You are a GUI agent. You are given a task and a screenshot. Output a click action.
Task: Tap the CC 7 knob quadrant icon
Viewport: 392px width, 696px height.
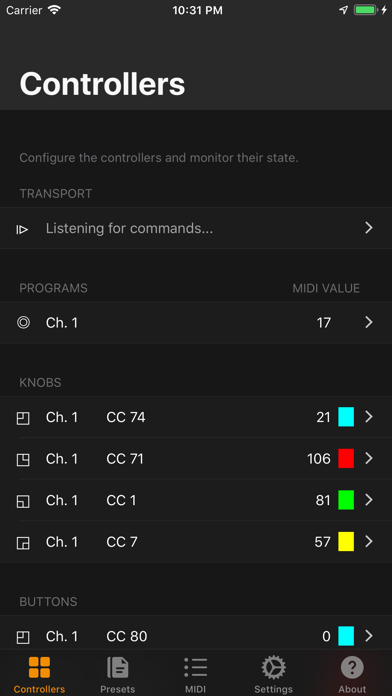pos(23,542)
